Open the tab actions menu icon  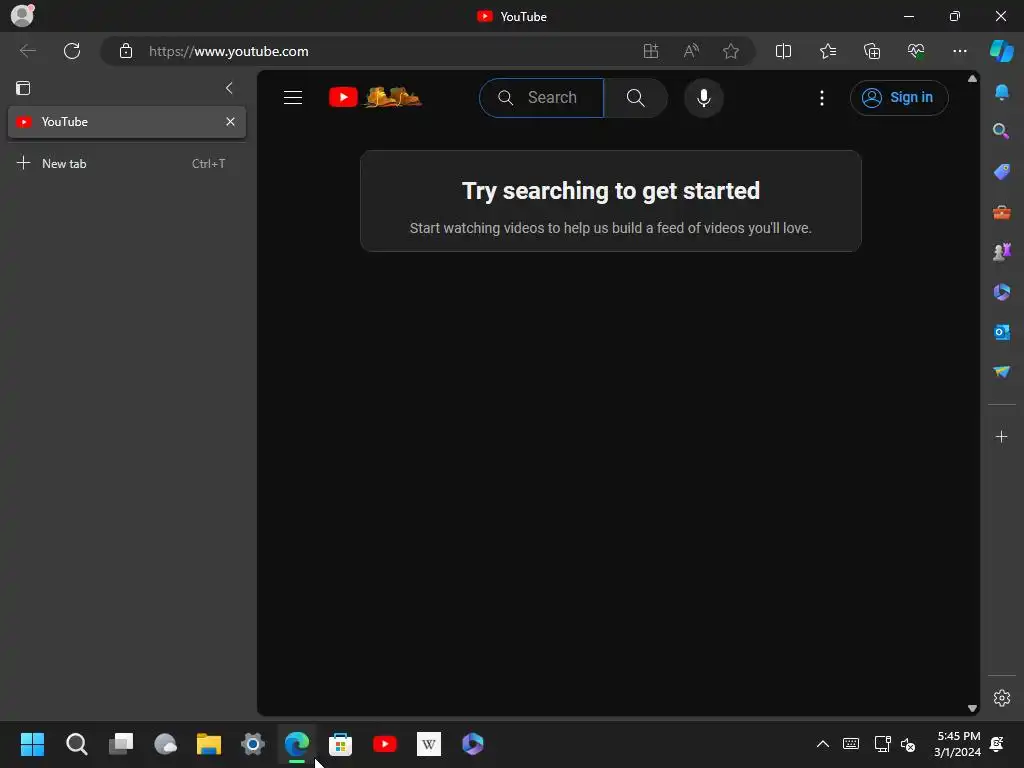click(23, 88)
